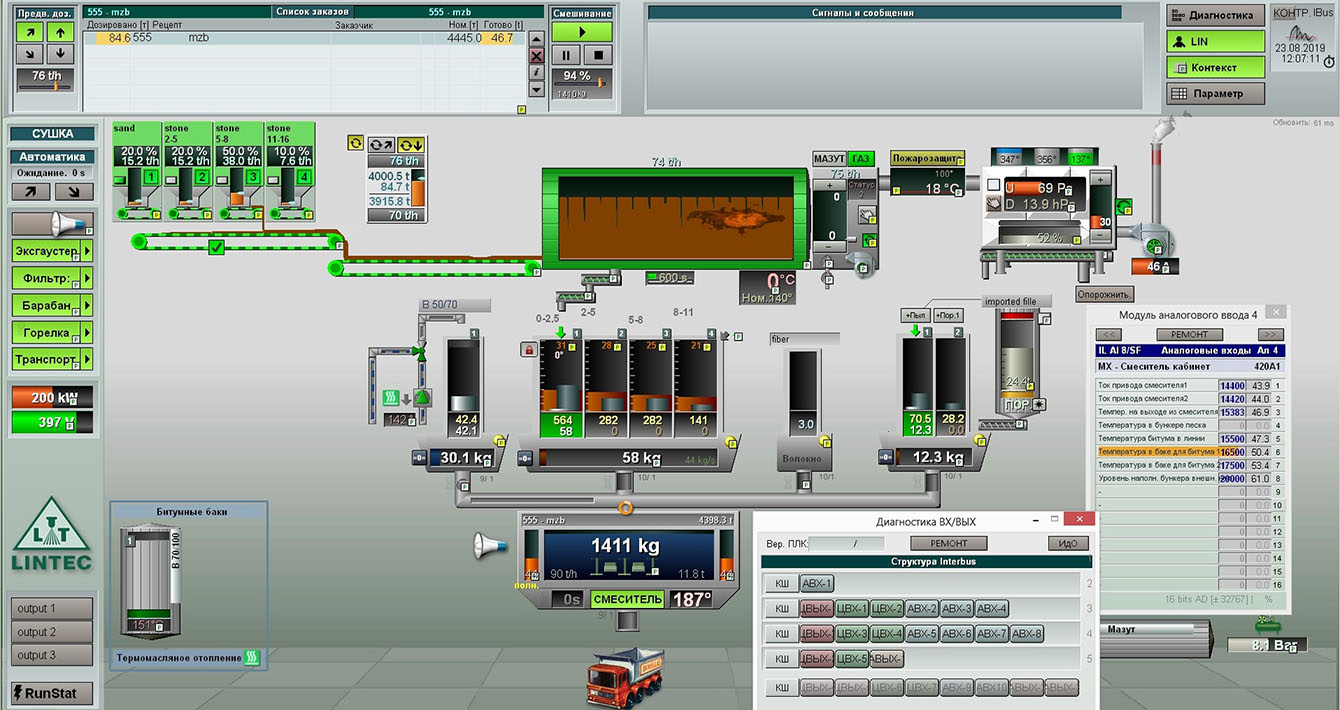
Task: Click the green mixing play button
Action: (582, 33)
